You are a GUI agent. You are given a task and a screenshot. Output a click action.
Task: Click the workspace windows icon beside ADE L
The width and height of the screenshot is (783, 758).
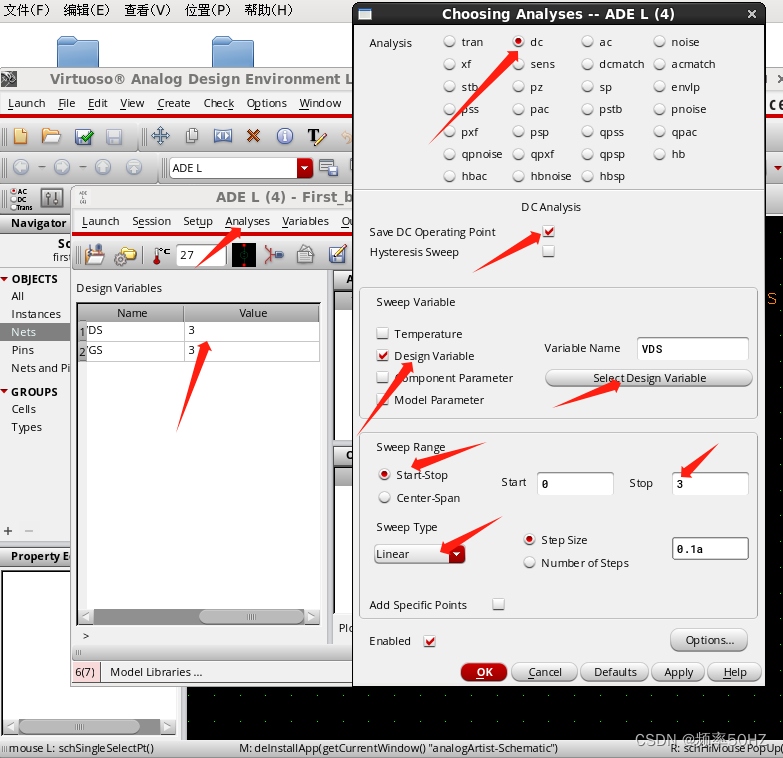pos(329,168)
